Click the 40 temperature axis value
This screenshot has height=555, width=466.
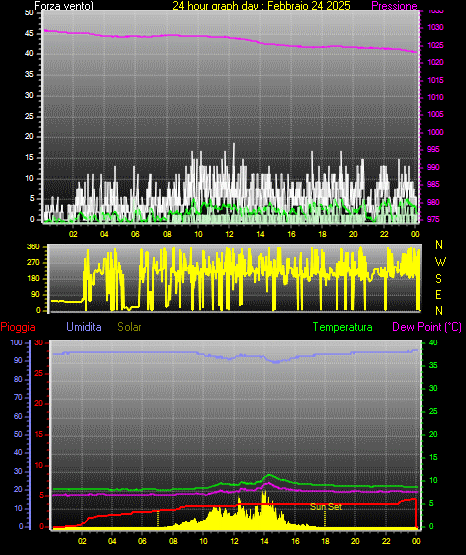[433, 343]
